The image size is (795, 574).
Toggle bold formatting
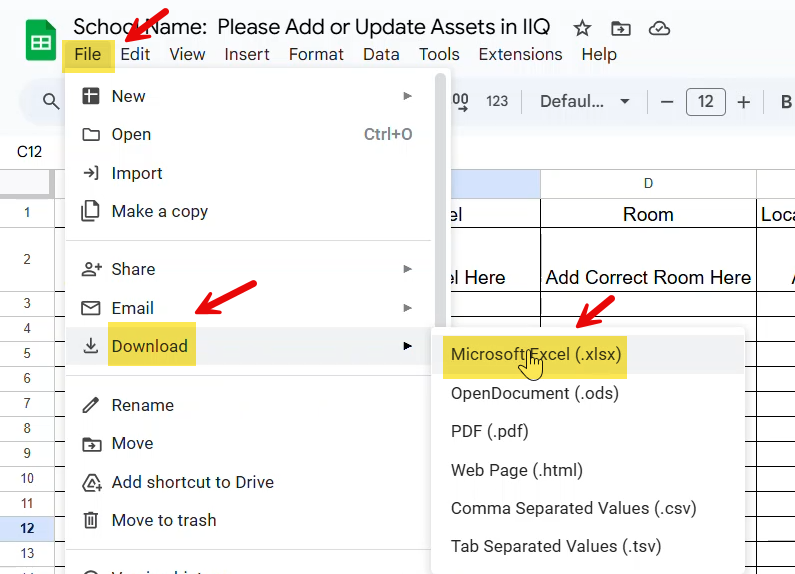click(x=785, y=101)
